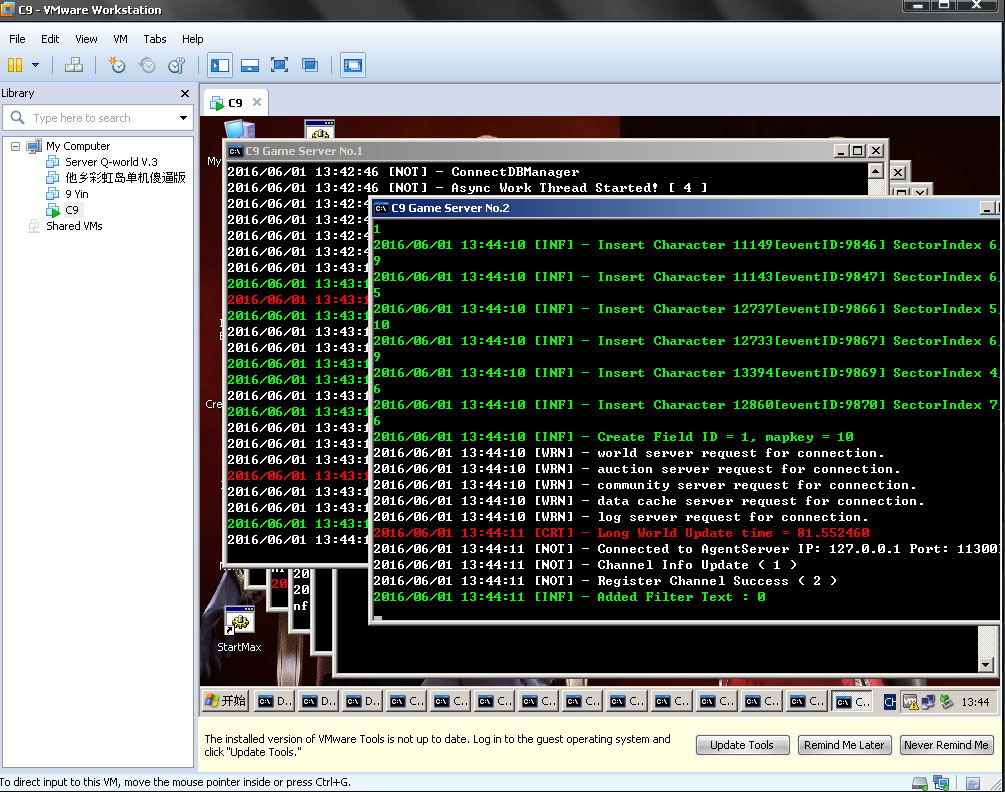Toggle console view in toolbar
Screen dimensions: 1005x792
tap(353, 65)
